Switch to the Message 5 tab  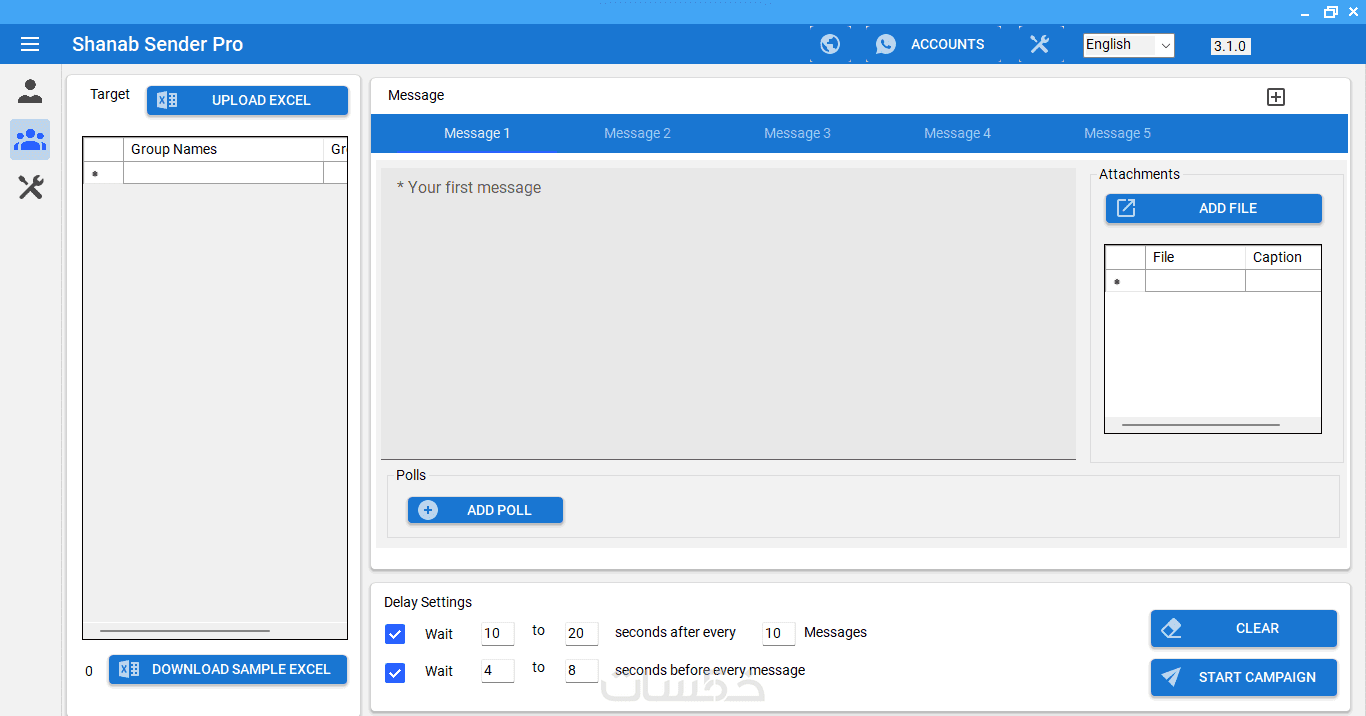(x=1117, y=133)
